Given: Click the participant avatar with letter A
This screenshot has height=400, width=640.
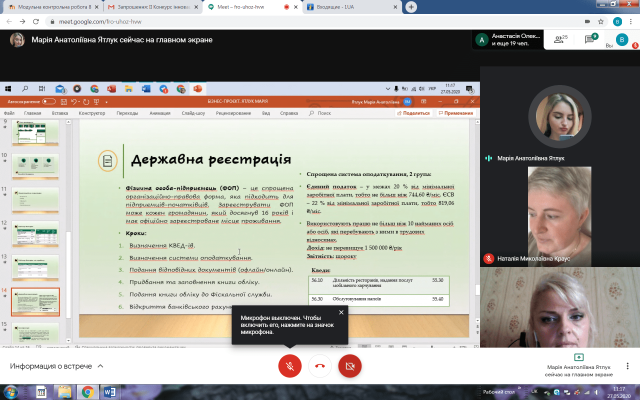Looking at the screenshot, I should (x=483, y=40).
